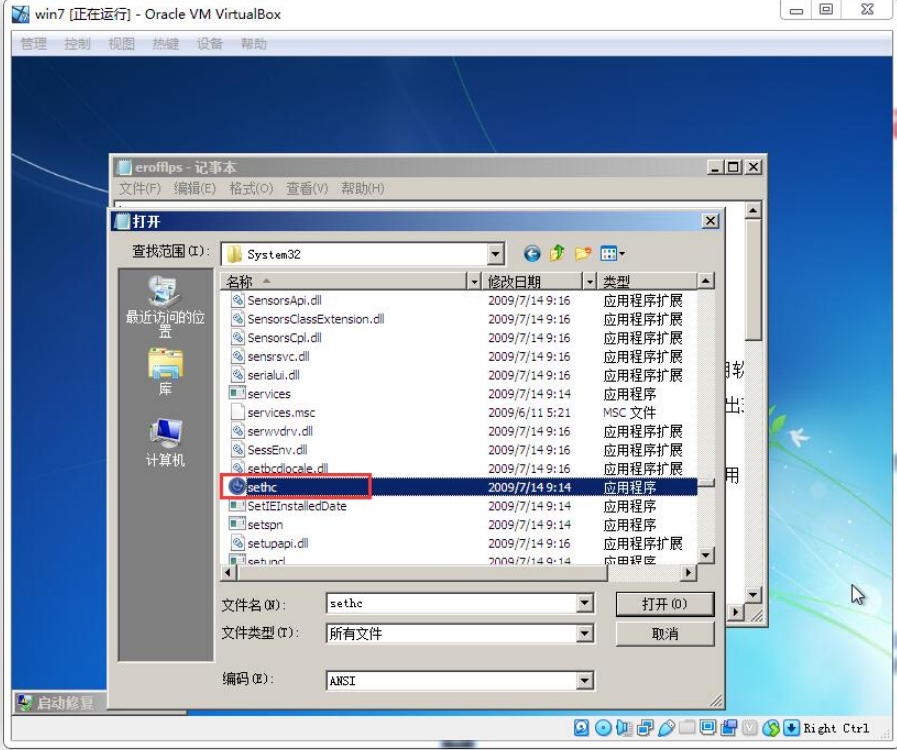The image size is (897, 750).
Task: Expand the System32 look-in dropdown
Action: point(495,254)
